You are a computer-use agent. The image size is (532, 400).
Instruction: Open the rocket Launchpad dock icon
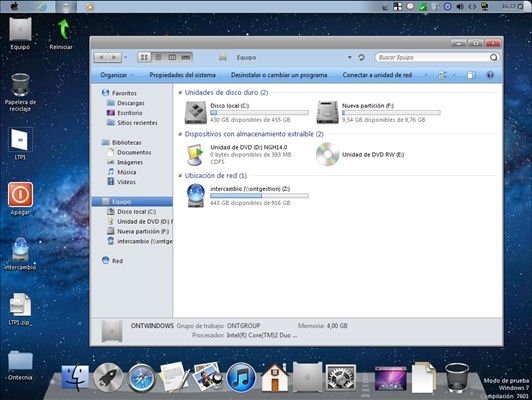[108, 378]
